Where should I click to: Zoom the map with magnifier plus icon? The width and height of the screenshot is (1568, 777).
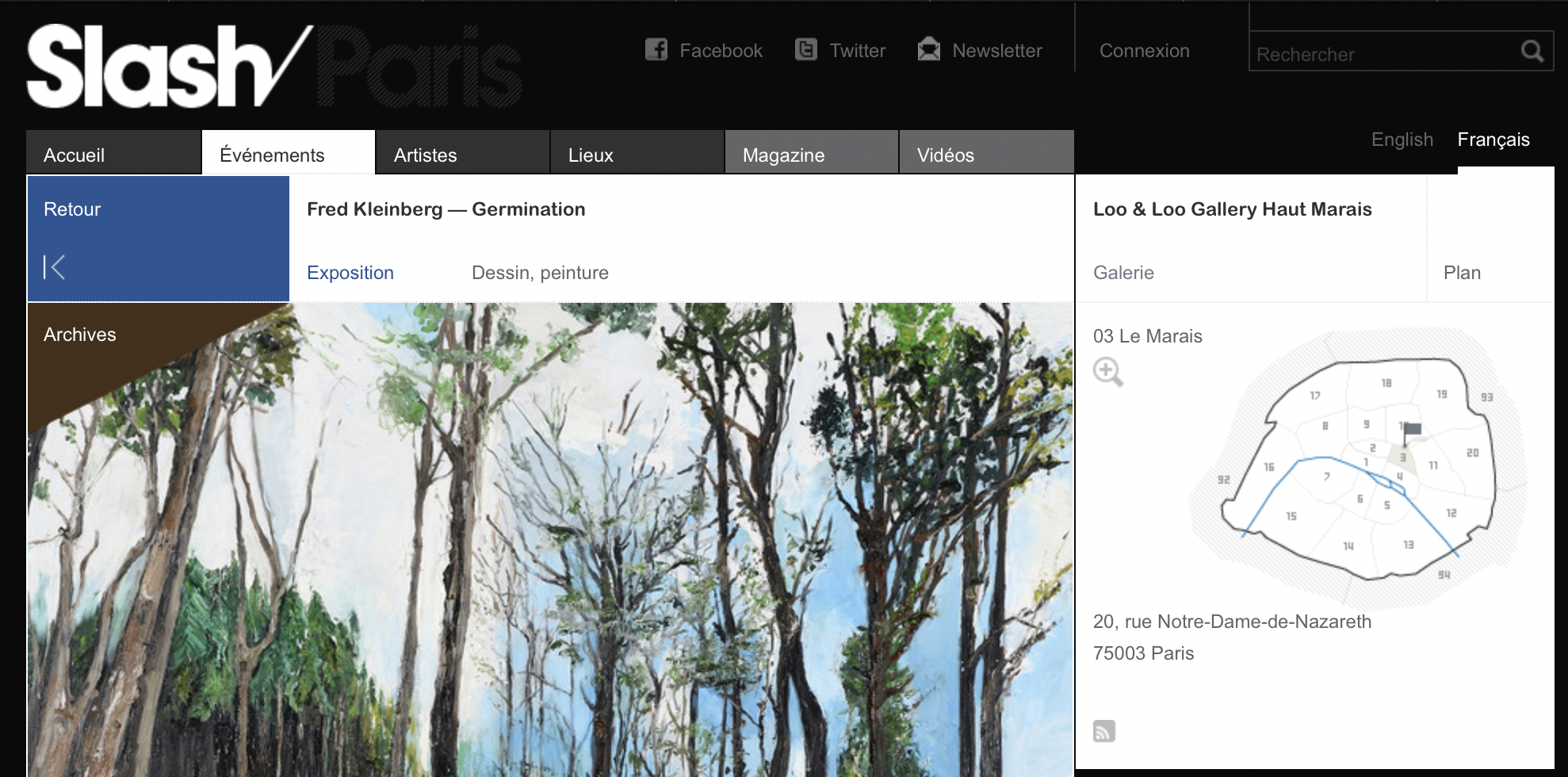(x=1108, y=372)
